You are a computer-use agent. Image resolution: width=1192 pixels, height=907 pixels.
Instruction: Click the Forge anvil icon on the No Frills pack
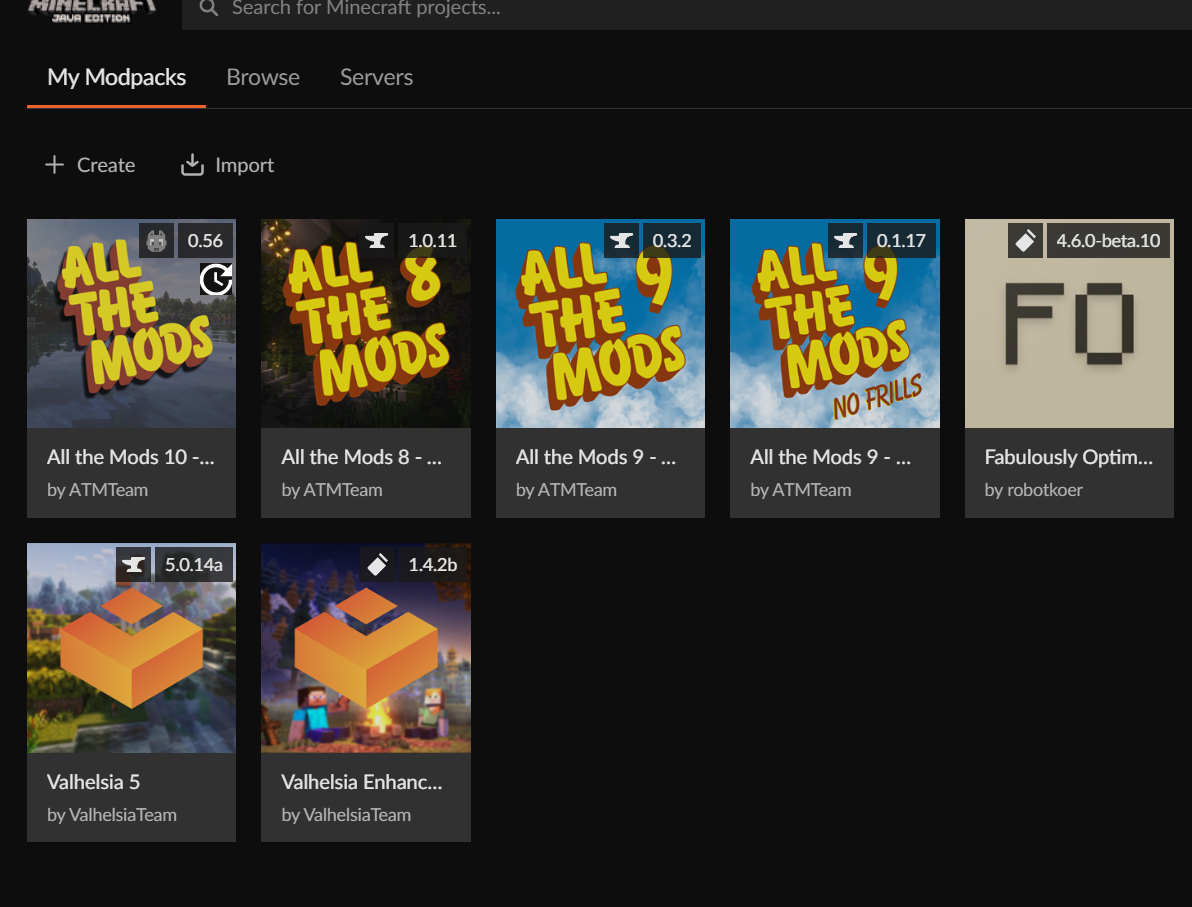point(846,241)
